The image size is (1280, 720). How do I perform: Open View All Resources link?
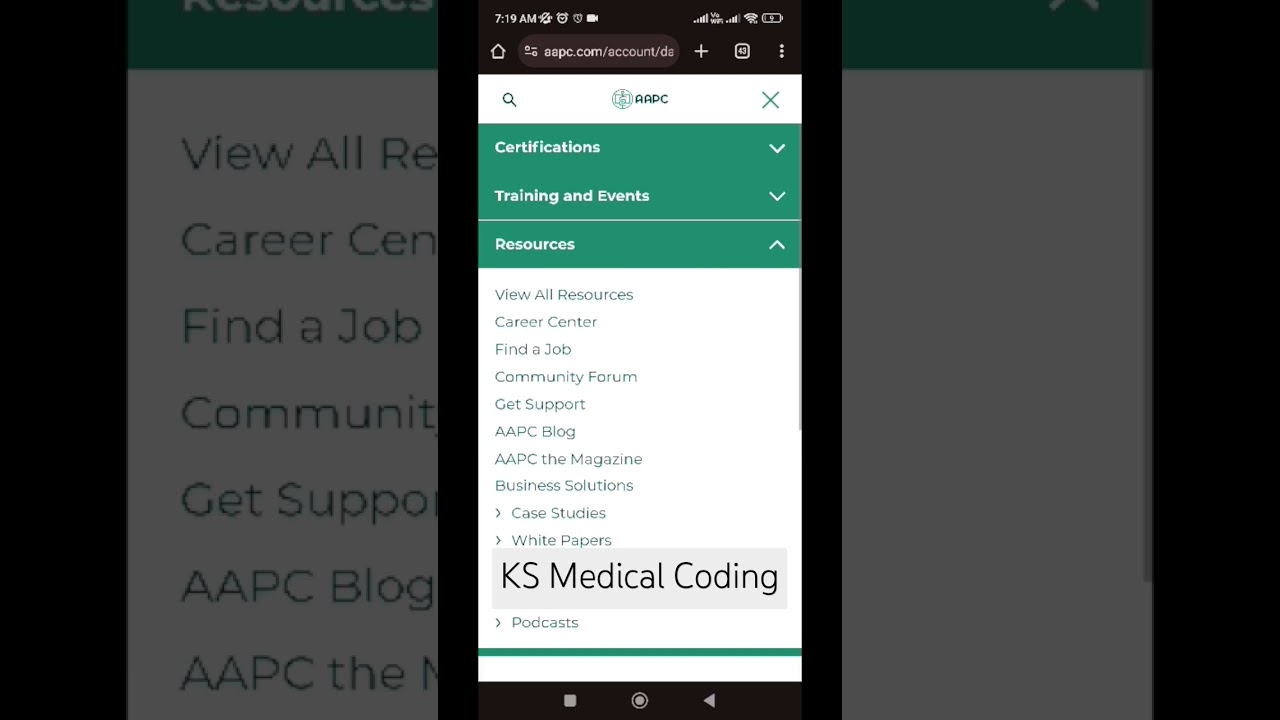click(564, 294)
